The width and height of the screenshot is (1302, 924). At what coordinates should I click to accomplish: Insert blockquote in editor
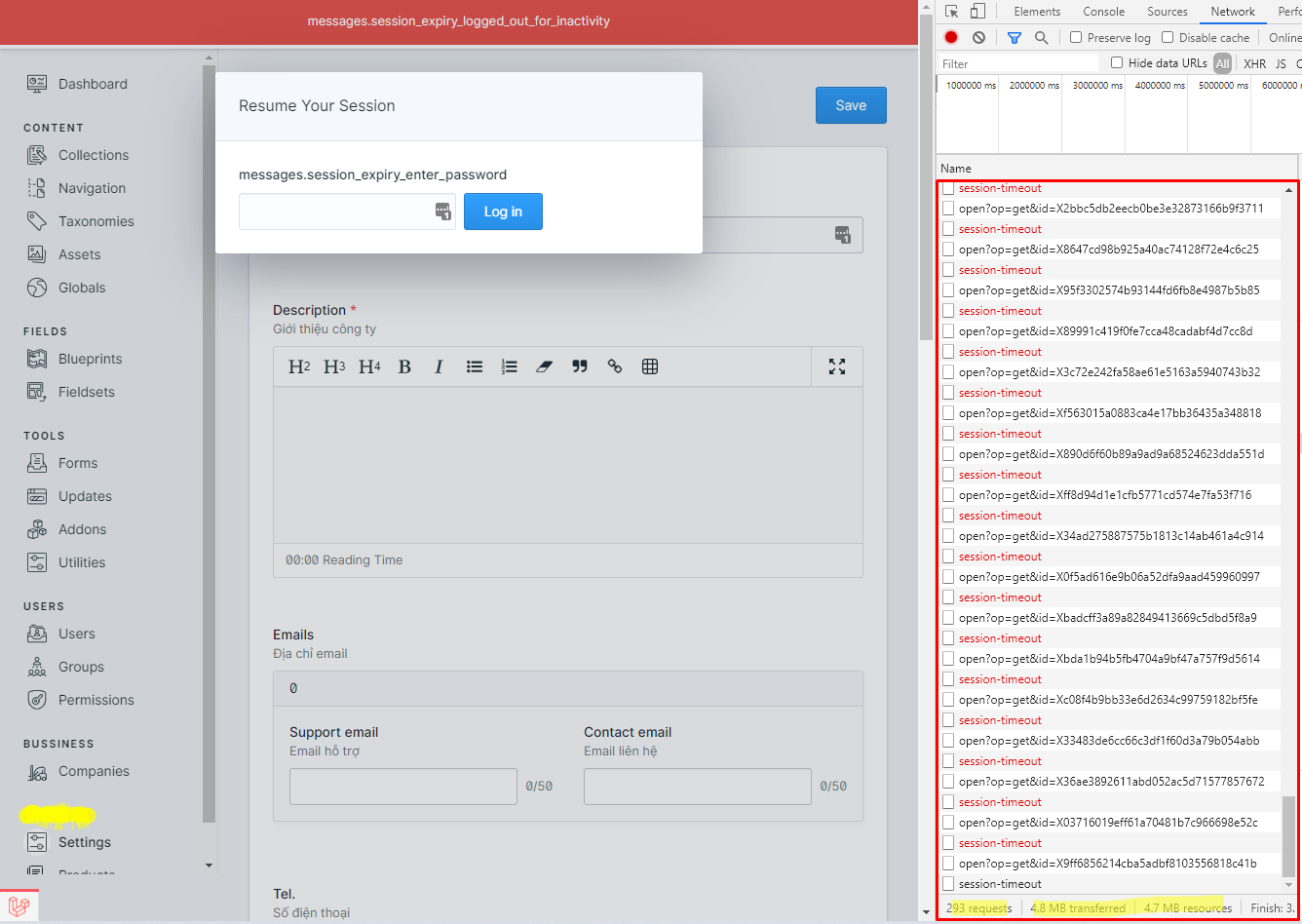580,366
